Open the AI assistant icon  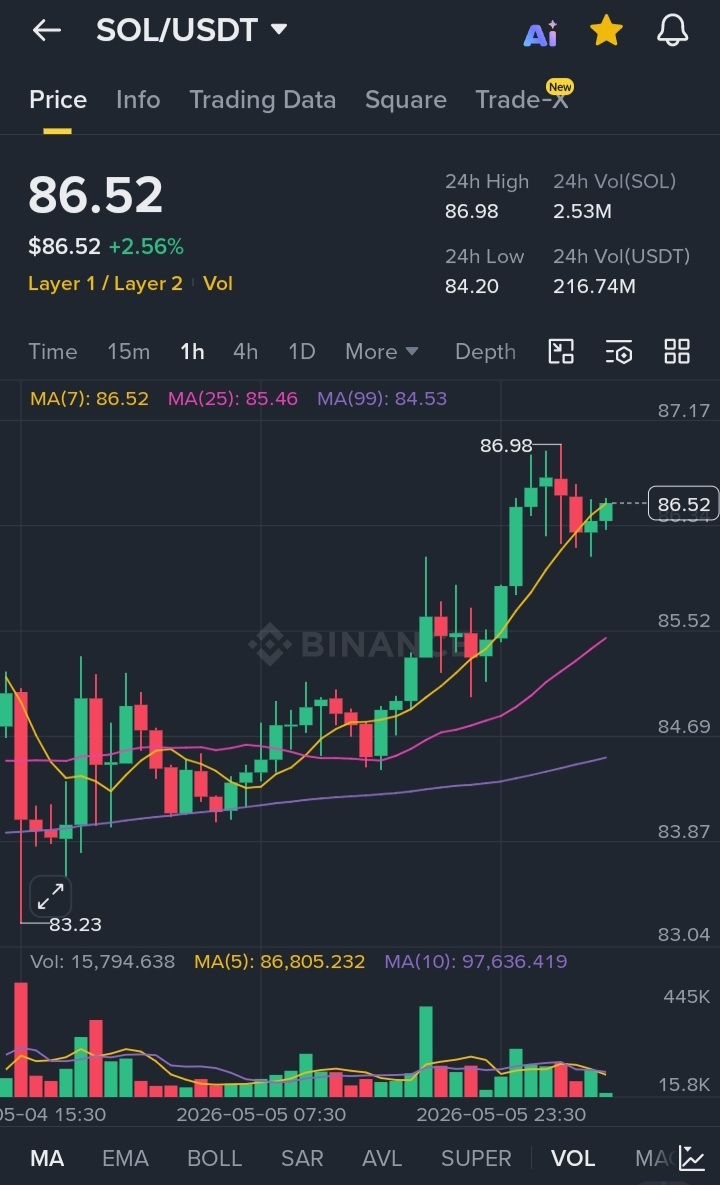click(x=540, y=32)
